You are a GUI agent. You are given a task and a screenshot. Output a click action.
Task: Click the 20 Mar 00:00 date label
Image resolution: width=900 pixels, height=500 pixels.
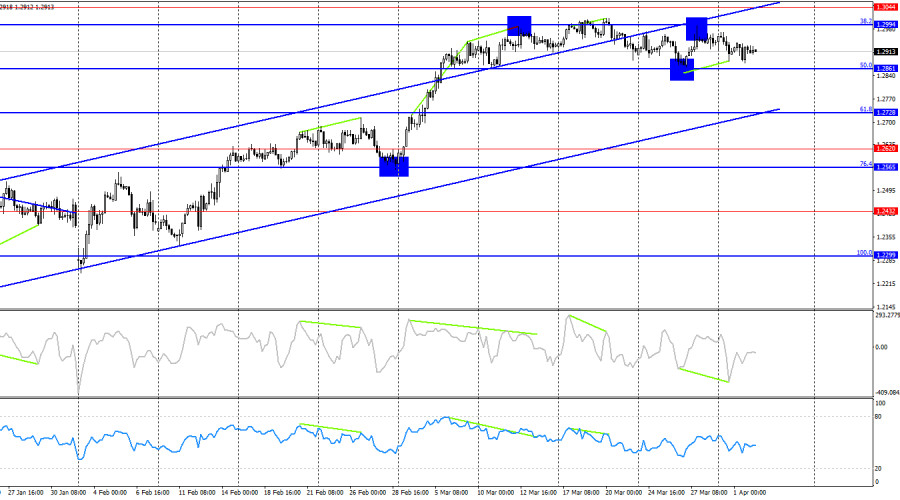(624, 493)
